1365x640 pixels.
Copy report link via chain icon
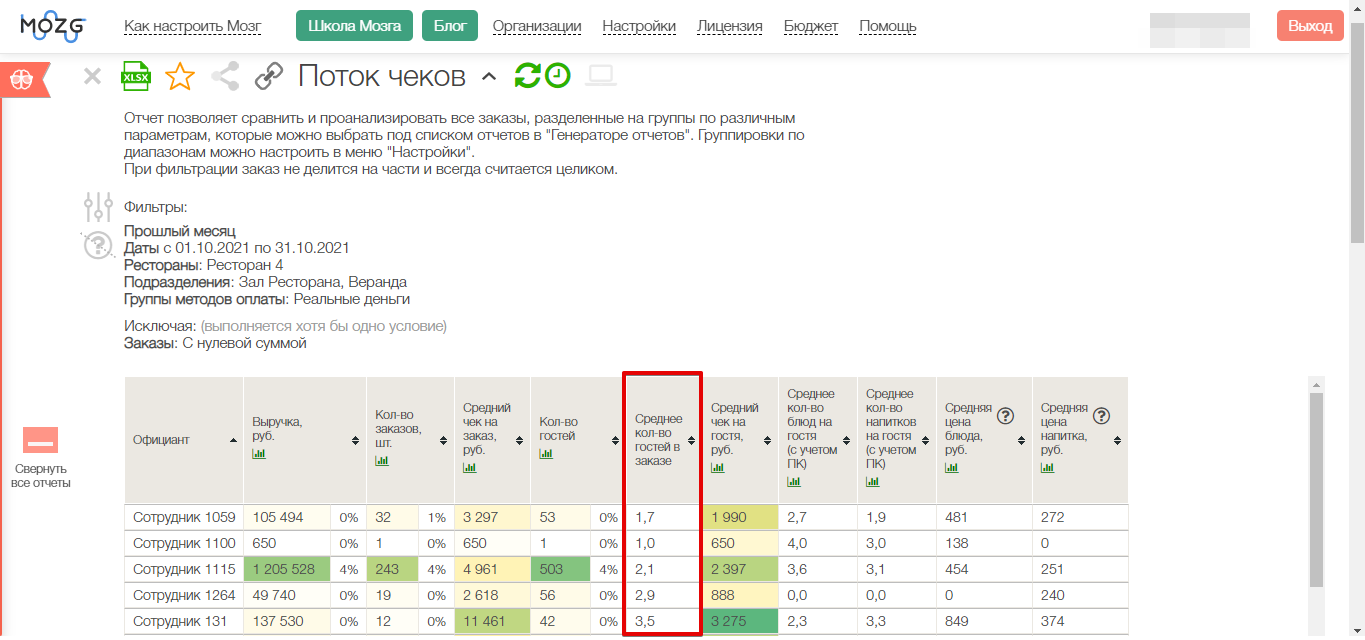point(268,76)
